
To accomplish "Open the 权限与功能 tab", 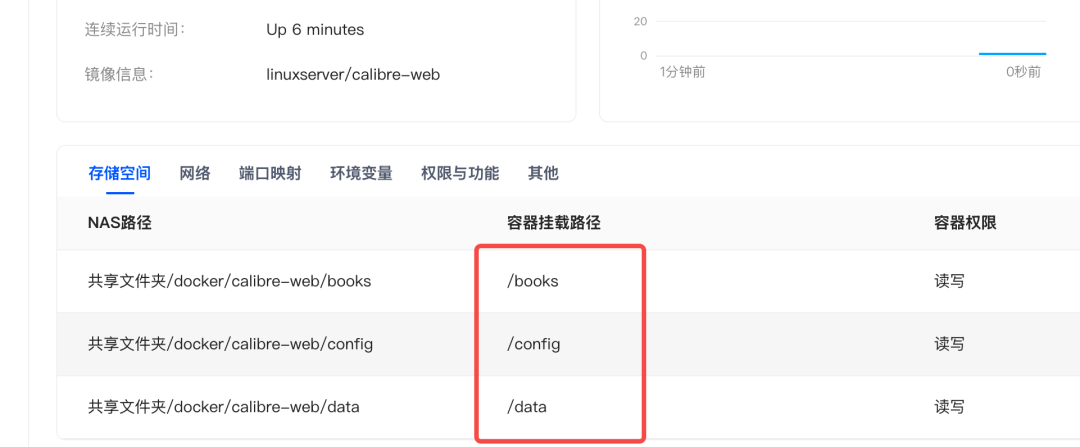I will (460, 173).
